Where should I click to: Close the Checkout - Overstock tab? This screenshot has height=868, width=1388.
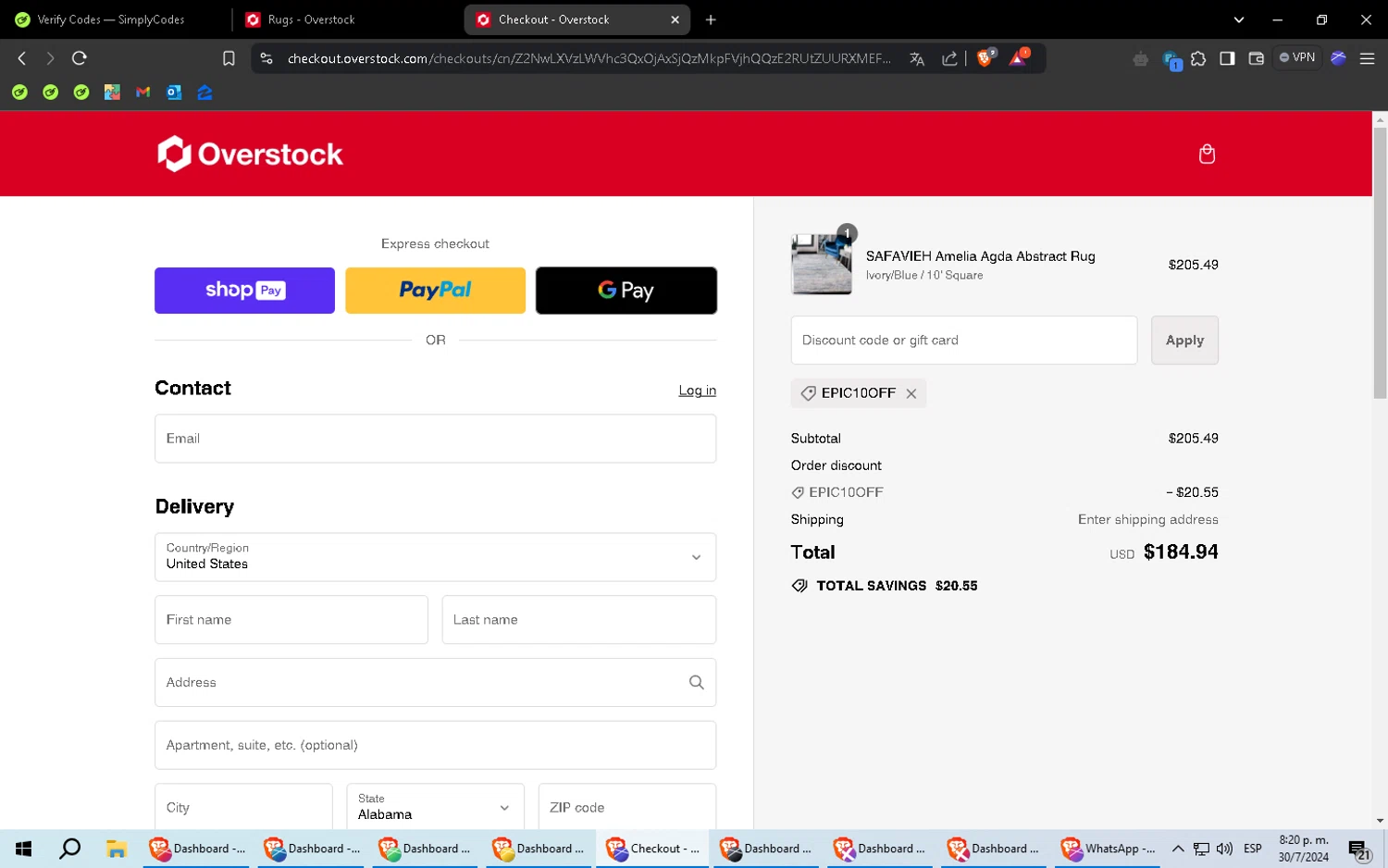click(x=675, y=19)
